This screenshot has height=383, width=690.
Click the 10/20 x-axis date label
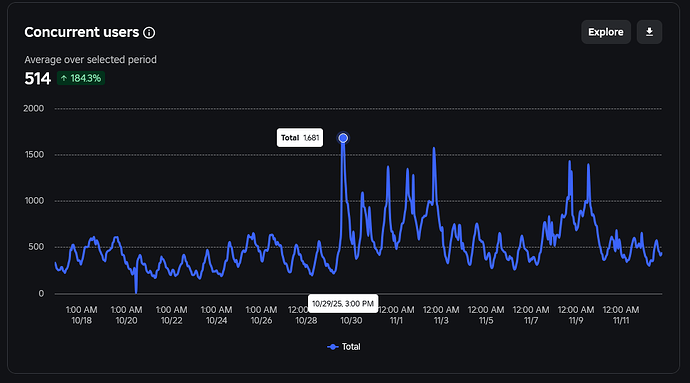pyautogui.click(x=126, y=320)
